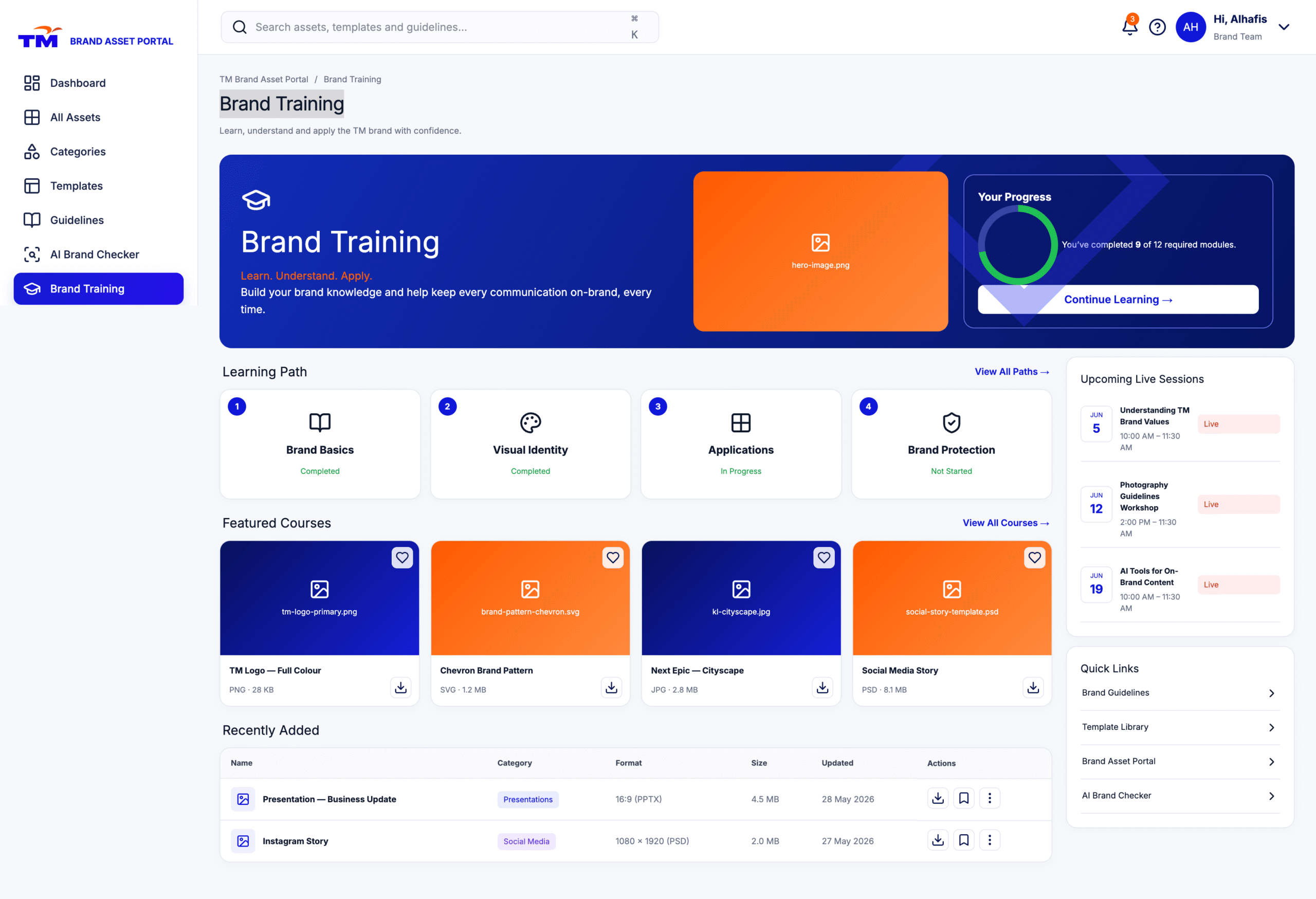The height and width of the screenshot is (899, 1316).
Task: Click the Instagram Story file icon
Action: (x=243, y=841)
